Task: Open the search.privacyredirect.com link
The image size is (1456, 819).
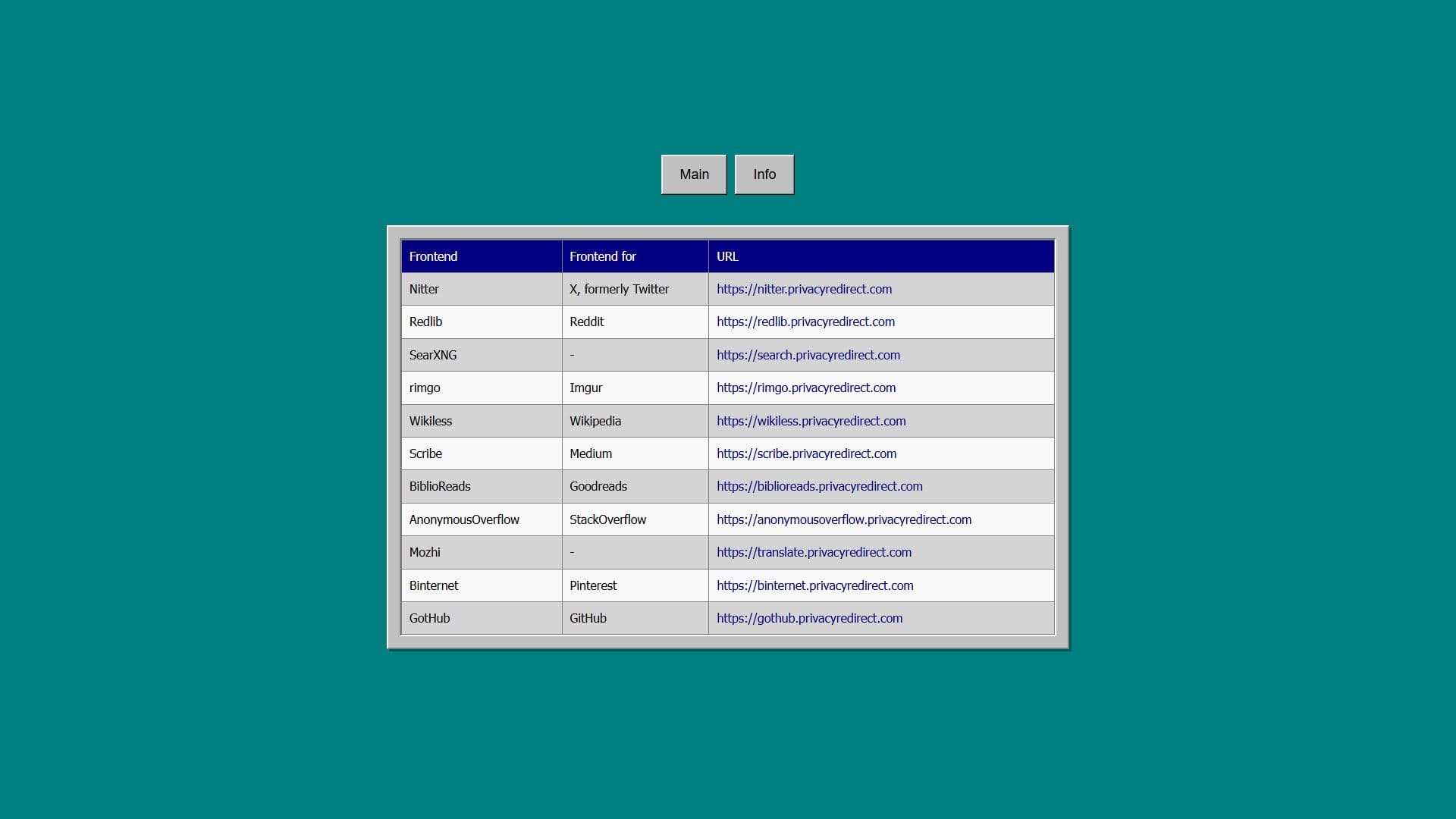Action: (x=808, y=355)
